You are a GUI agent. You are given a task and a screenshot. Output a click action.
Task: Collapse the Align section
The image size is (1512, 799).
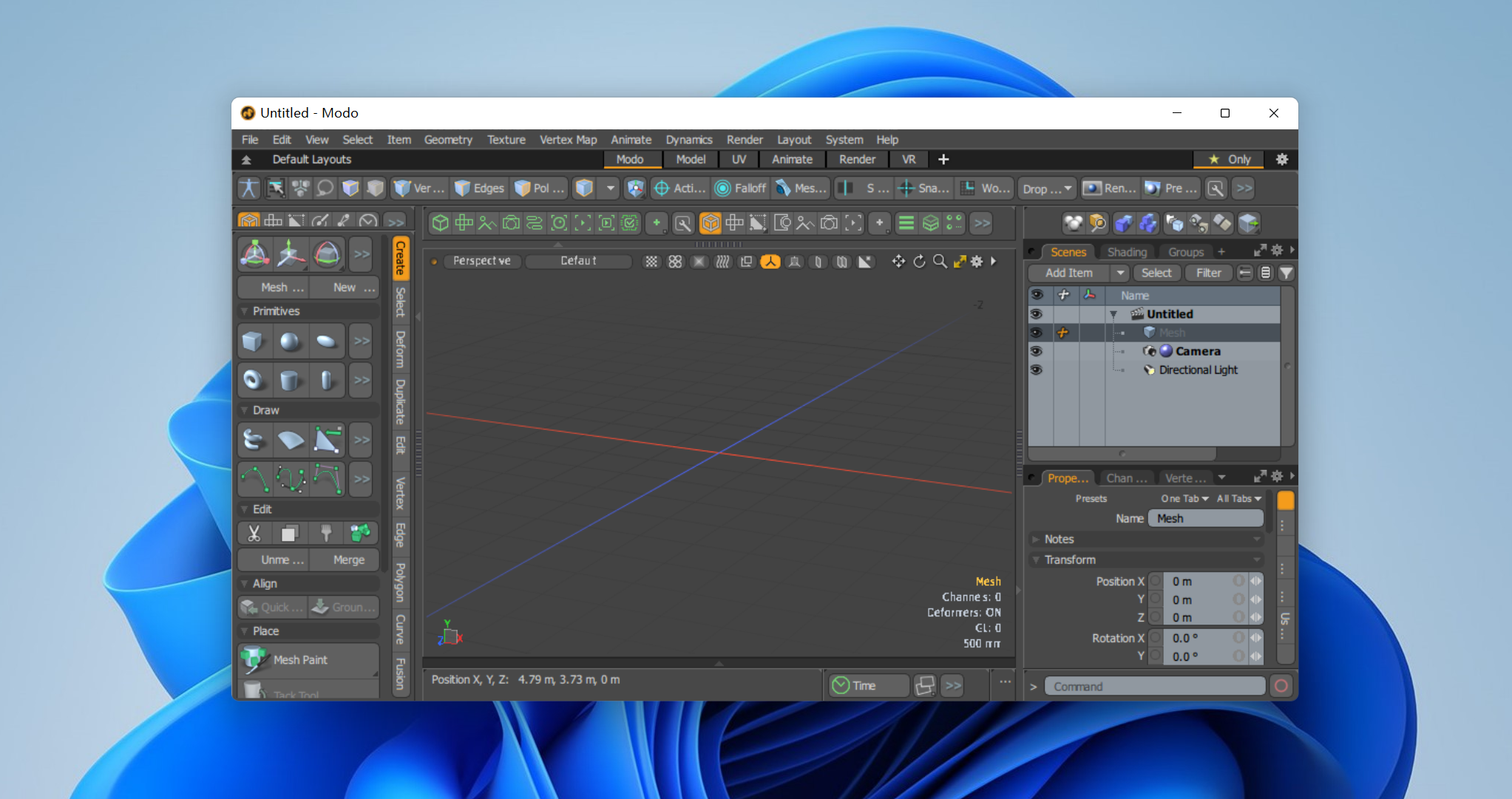245,583
